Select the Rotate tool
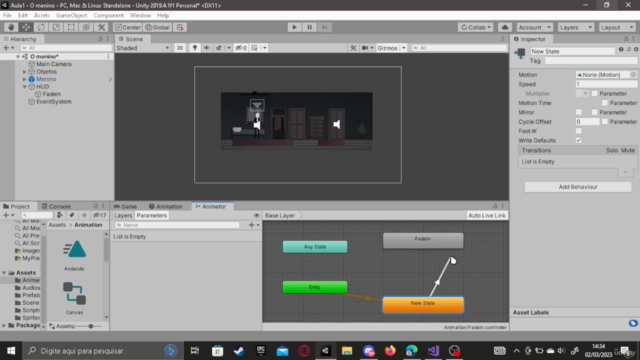The height and width of the screenshot is (360, 640). click(41, 27)
